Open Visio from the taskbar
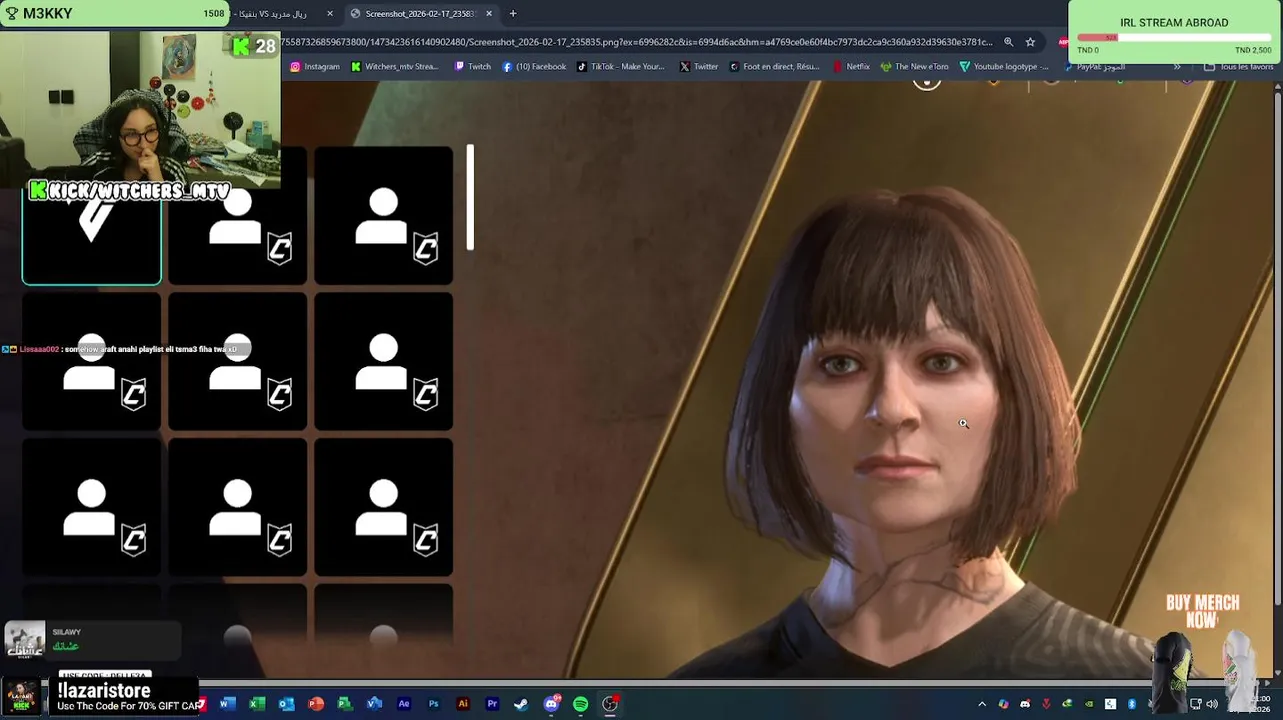The image size is (1283, 720). (x=374, y=704)
